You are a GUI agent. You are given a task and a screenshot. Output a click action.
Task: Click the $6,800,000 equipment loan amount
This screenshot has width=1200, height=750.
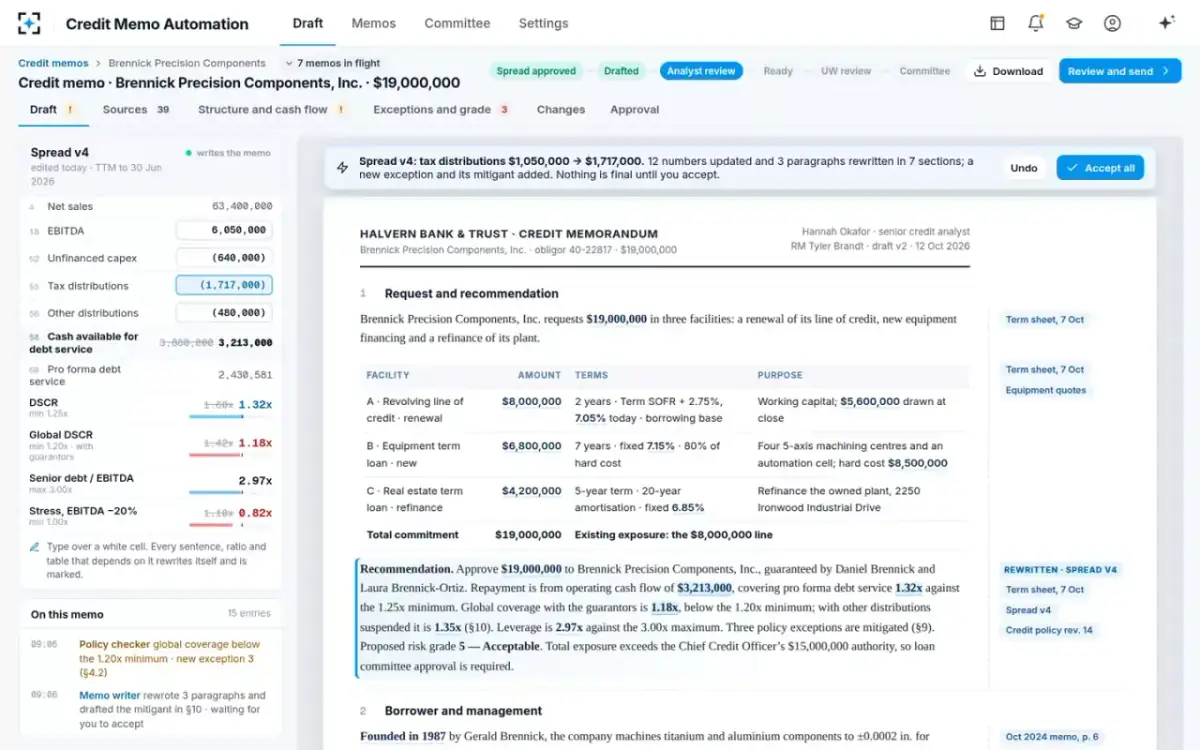tap(531, 446)
